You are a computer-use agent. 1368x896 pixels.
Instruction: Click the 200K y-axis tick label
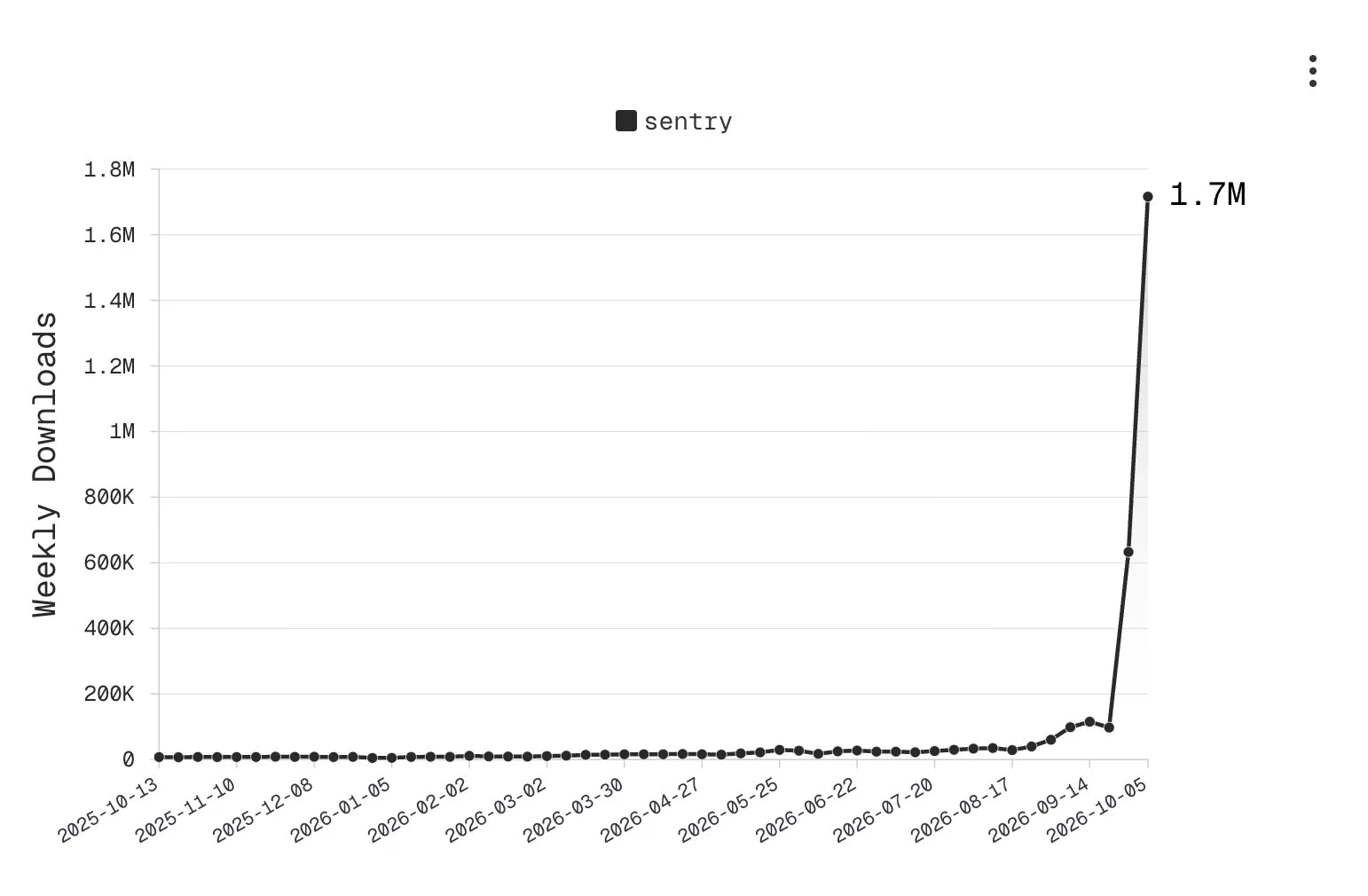109,694
